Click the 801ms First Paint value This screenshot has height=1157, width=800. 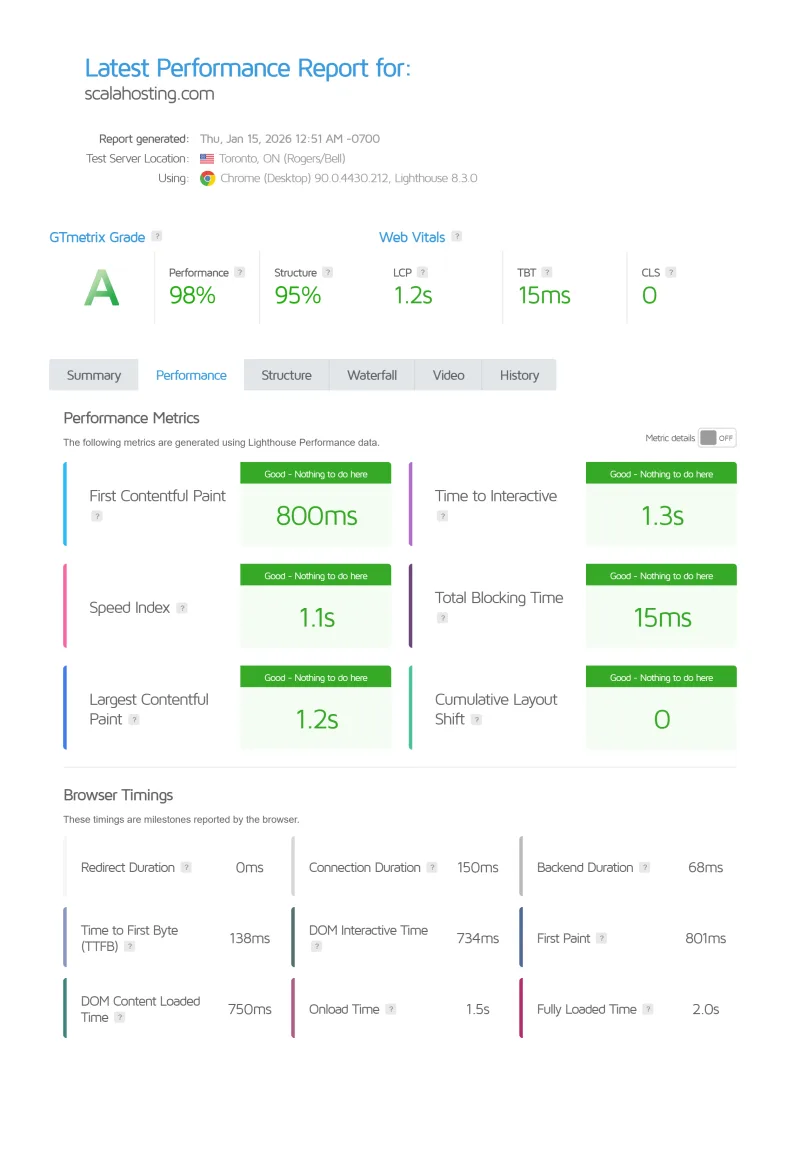point(706,939)
